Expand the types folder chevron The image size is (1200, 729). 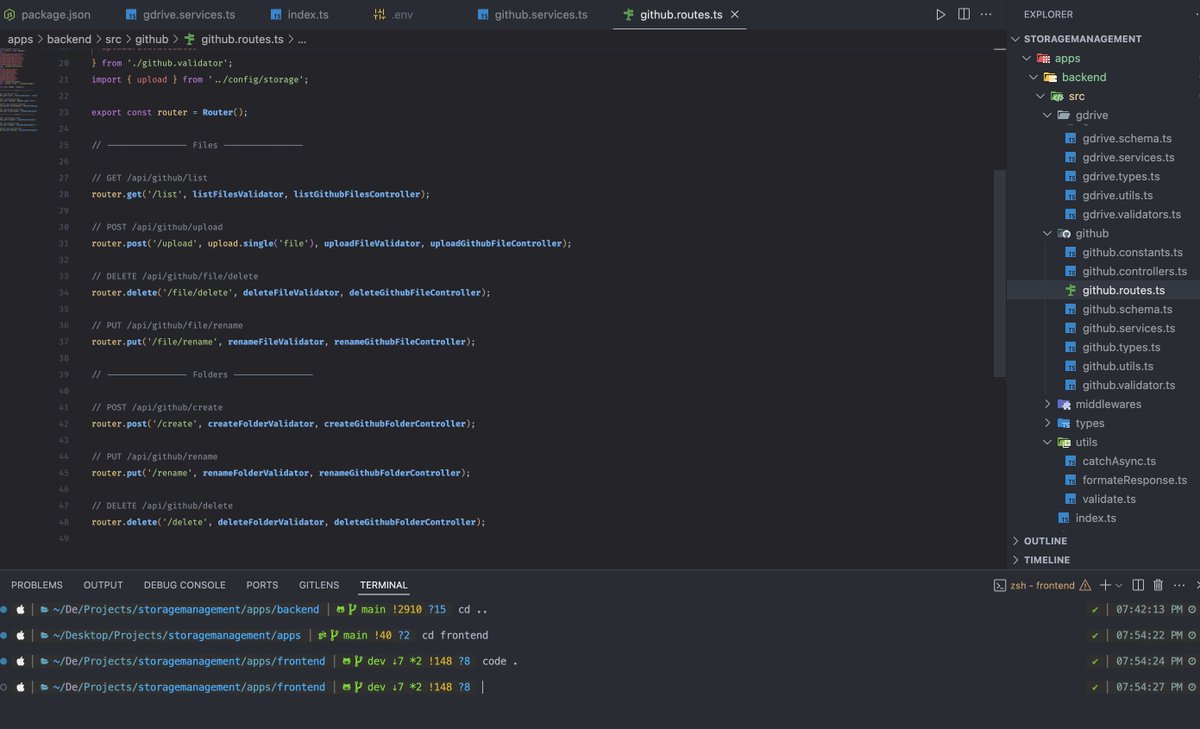[1048, 423]
